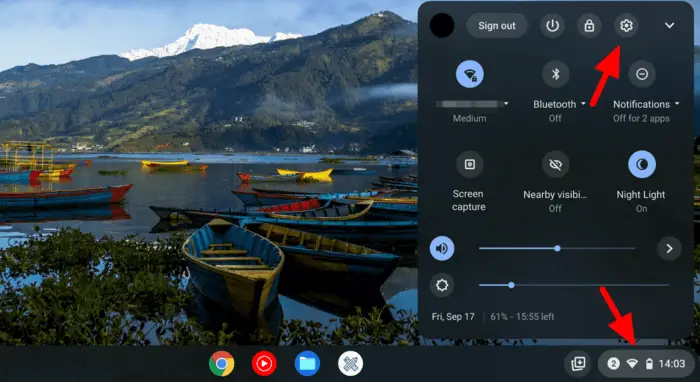Click the volume slider track
700x382 pixels.
(x=557, y=249)
